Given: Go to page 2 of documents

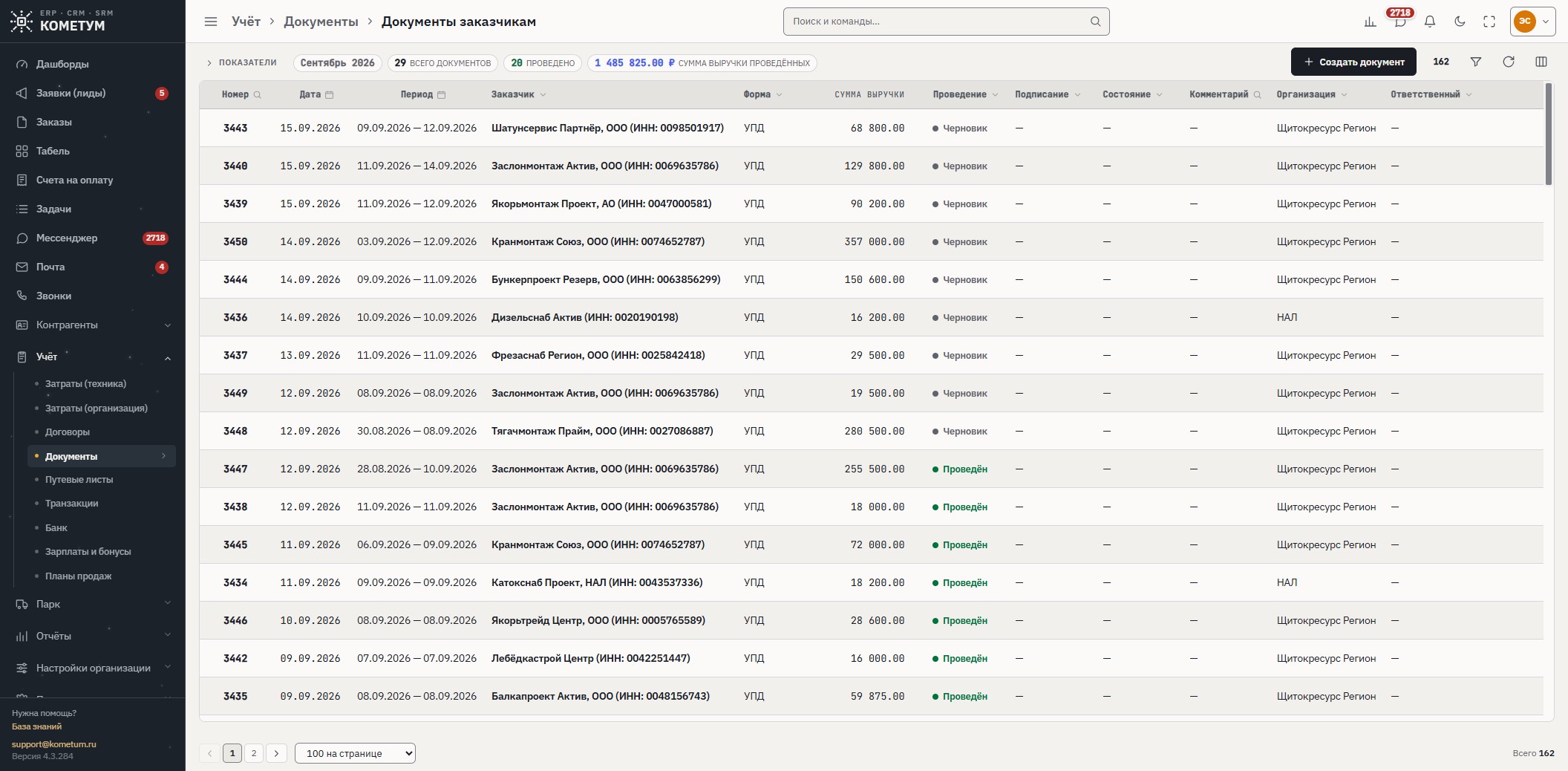Looking at the screenshot, I should pos(254,753).
